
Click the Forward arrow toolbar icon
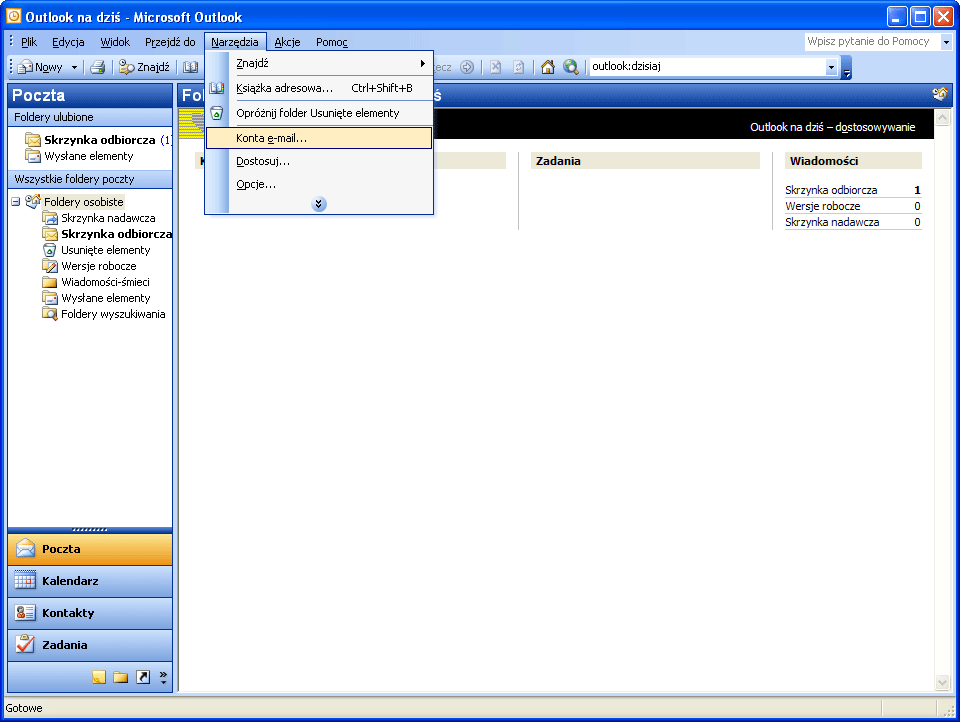coord(467,67)
